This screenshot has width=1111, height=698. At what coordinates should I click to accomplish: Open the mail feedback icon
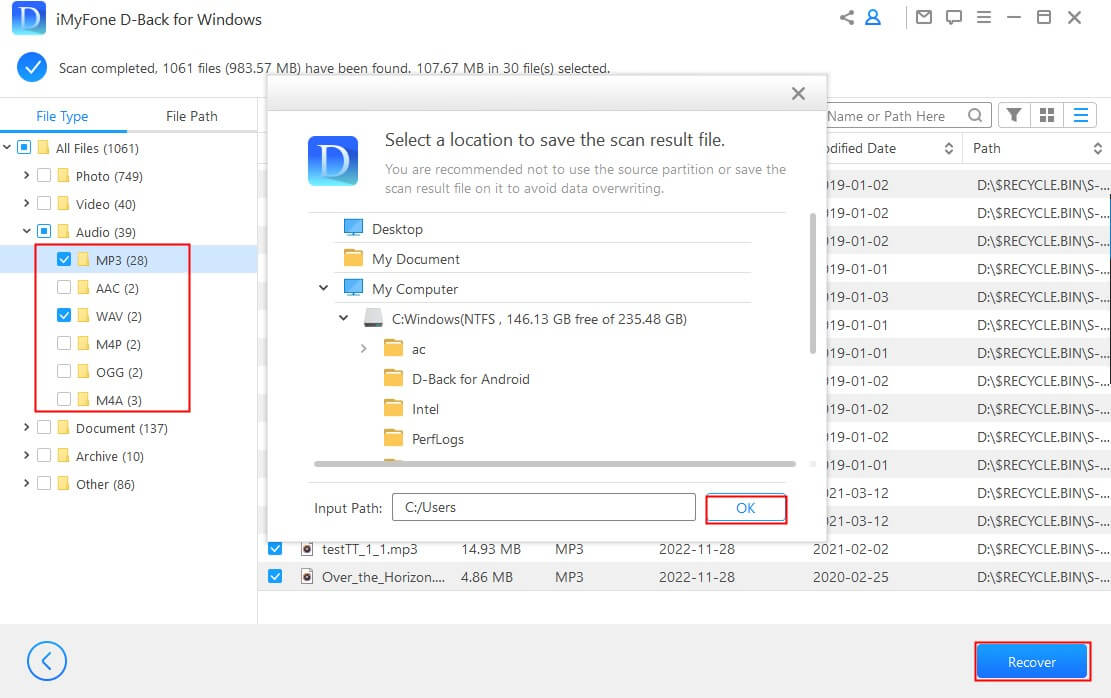[924, 17]
